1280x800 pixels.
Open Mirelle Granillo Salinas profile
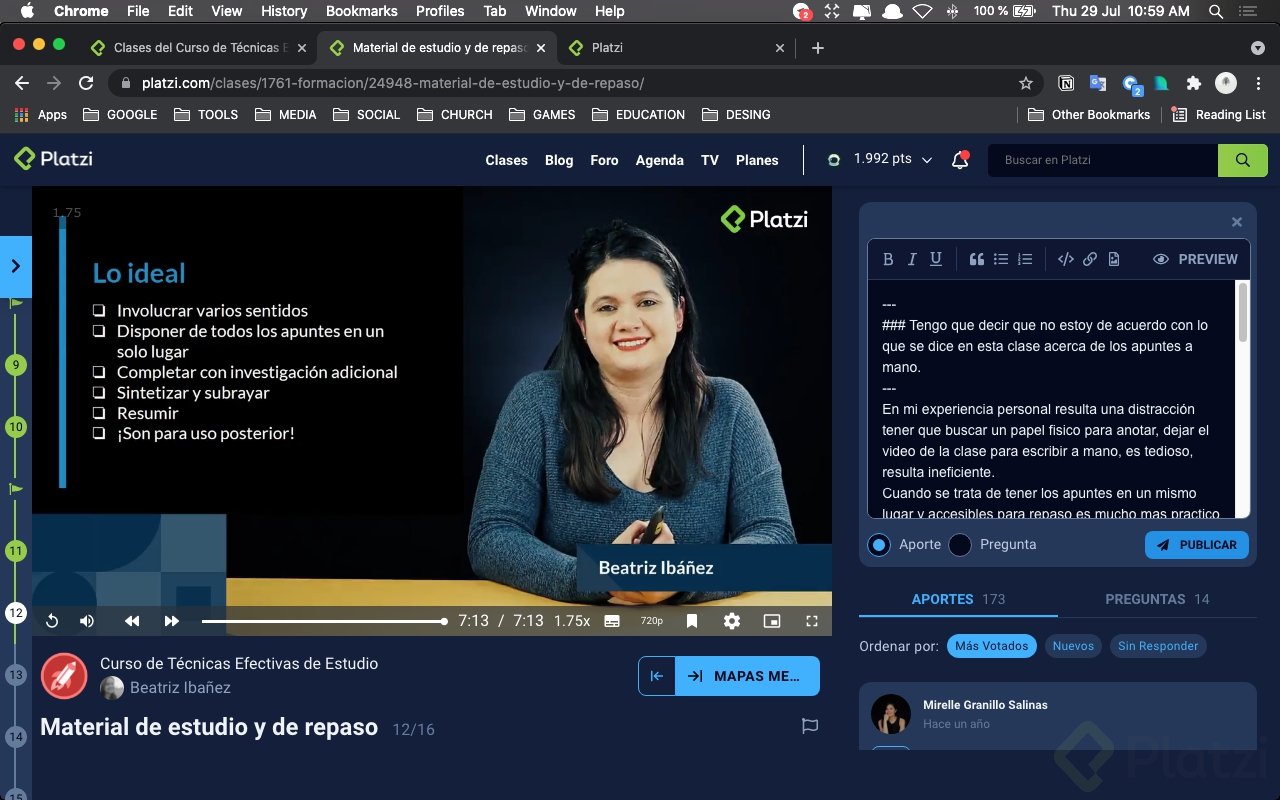pos(985,705)
